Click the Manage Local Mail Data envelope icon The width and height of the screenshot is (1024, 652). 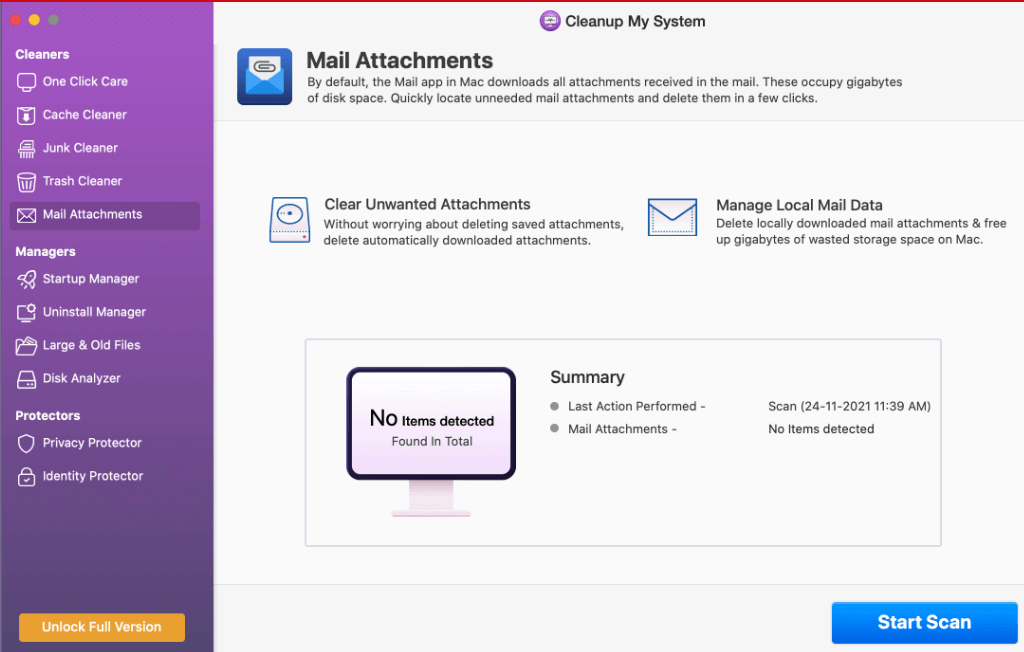[x=672, y=217]
